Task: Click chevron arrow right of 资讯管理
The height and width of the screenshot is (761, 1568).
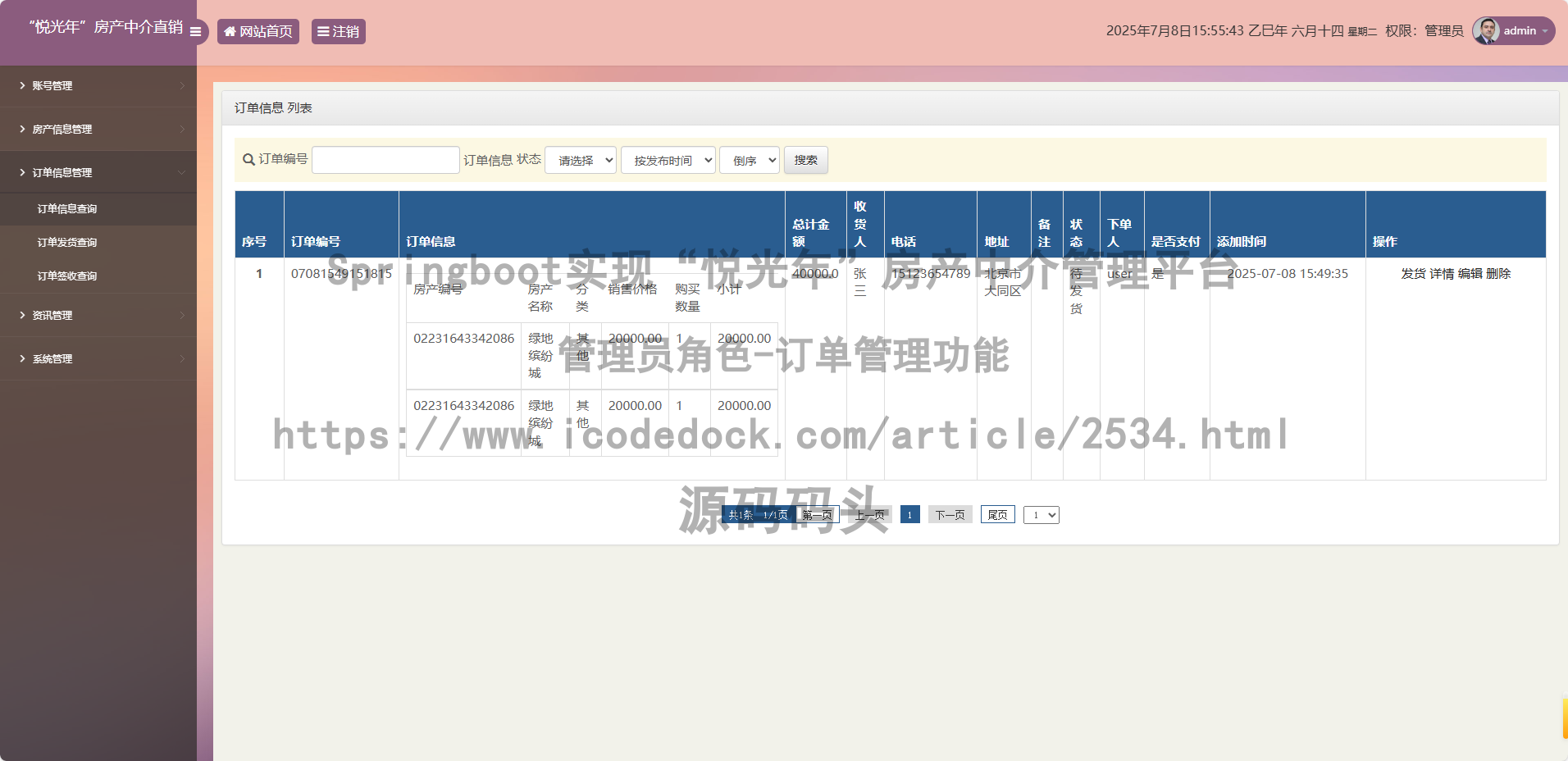Action: tap(182, 315)
